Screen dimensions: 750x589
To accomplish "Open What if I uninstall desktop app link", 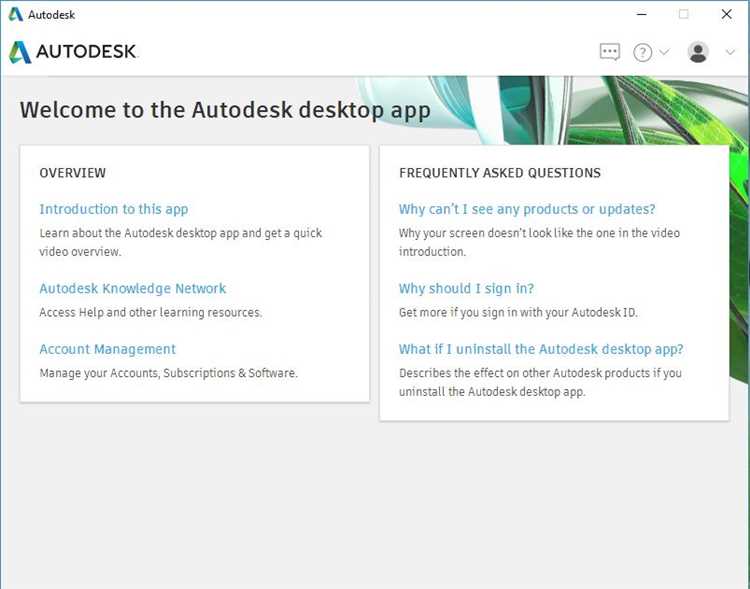I will (541, 349).
